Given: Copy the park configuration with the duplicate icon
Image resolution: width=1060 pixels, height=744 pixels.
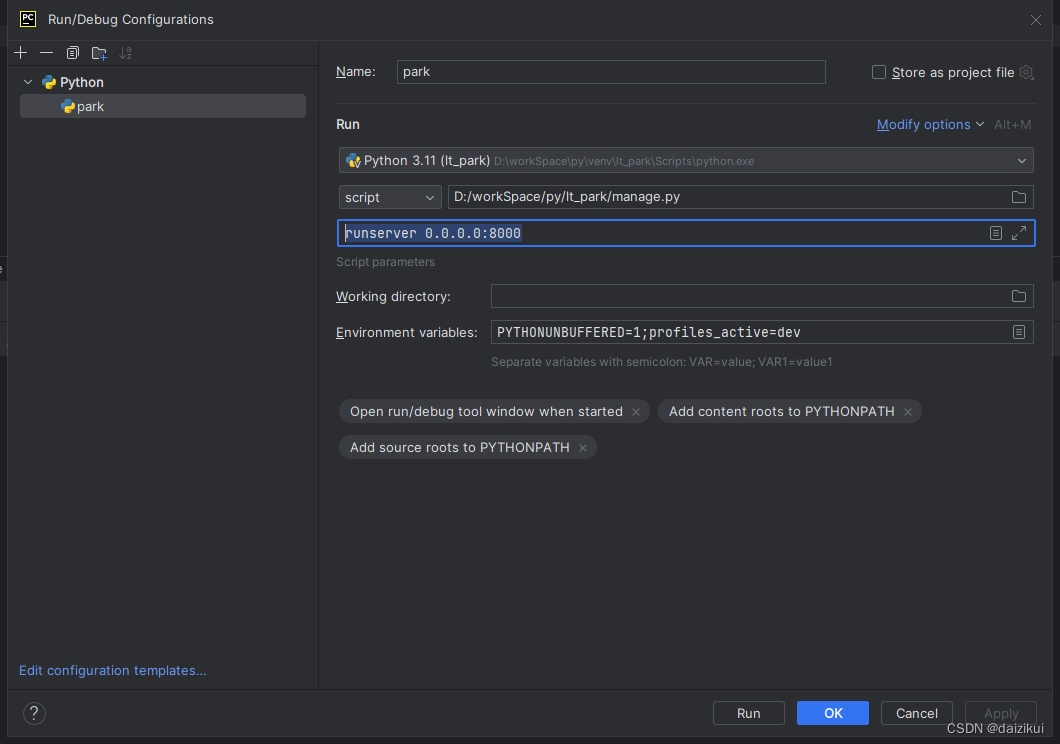Looking at the screenshot, I should 72,53.
